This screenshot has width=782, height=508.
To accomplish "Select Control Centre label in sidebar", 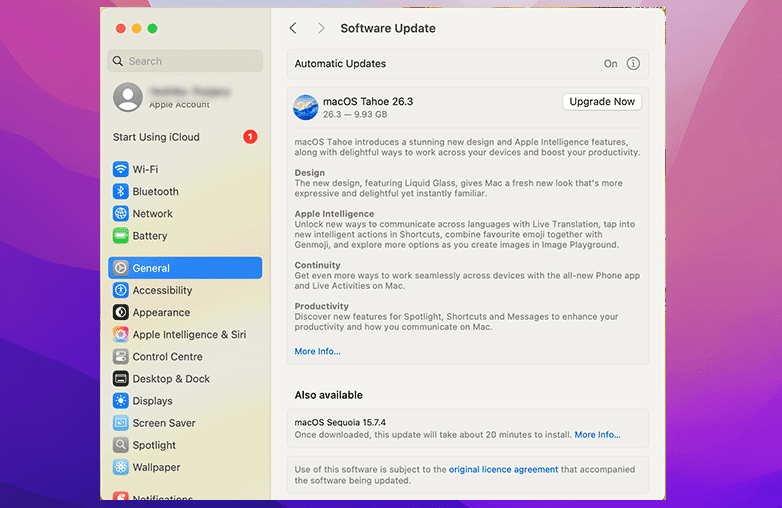I will (168, 356).
